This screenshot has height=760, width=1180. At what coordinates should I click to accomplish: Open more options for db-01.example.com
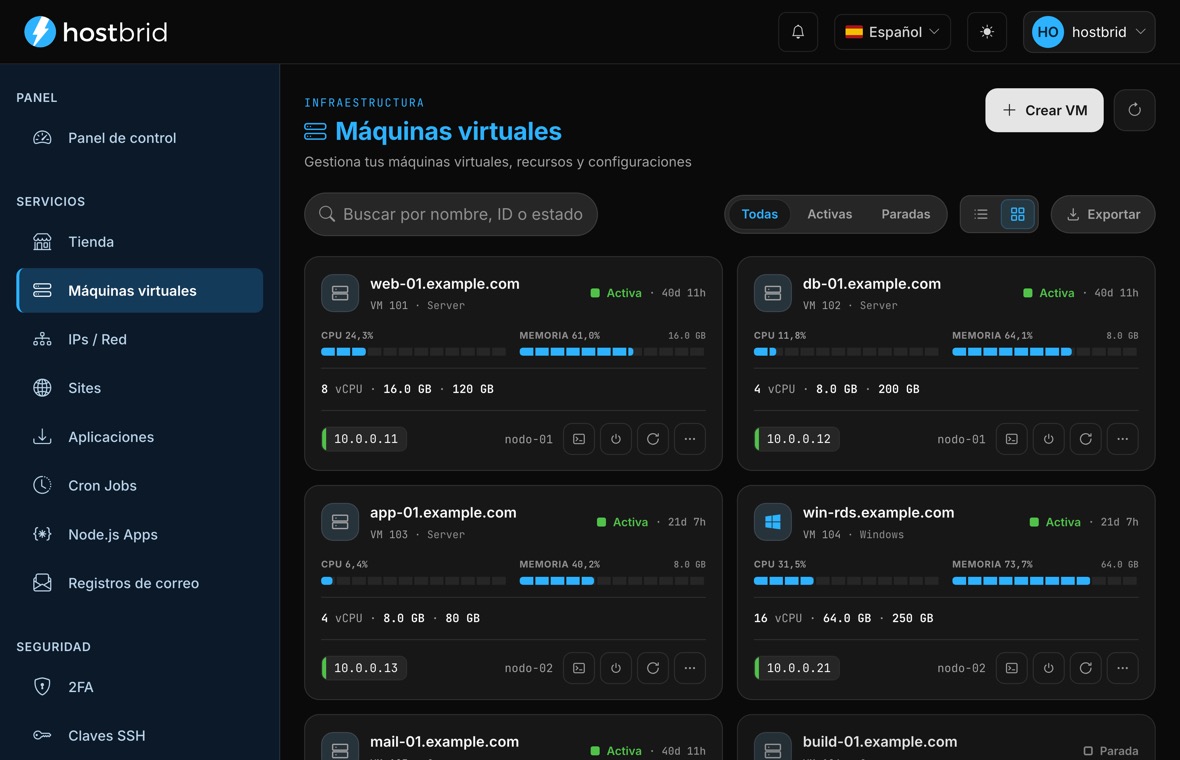coord(1122,439)
